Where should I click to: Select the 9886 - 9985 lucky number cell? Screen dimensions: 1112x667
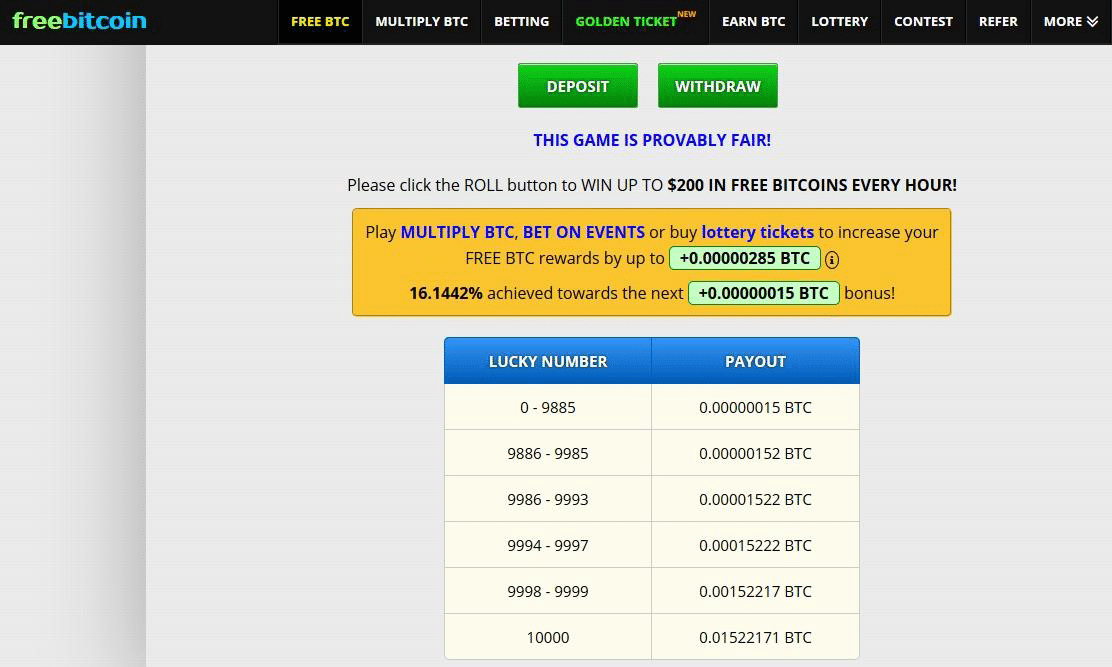(547, 453)
